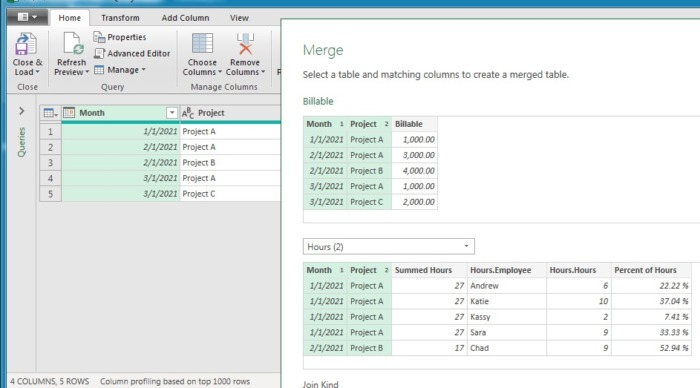Select Billable column header in top merge table
The image size is (700, 388).
[x=414, y=124]
